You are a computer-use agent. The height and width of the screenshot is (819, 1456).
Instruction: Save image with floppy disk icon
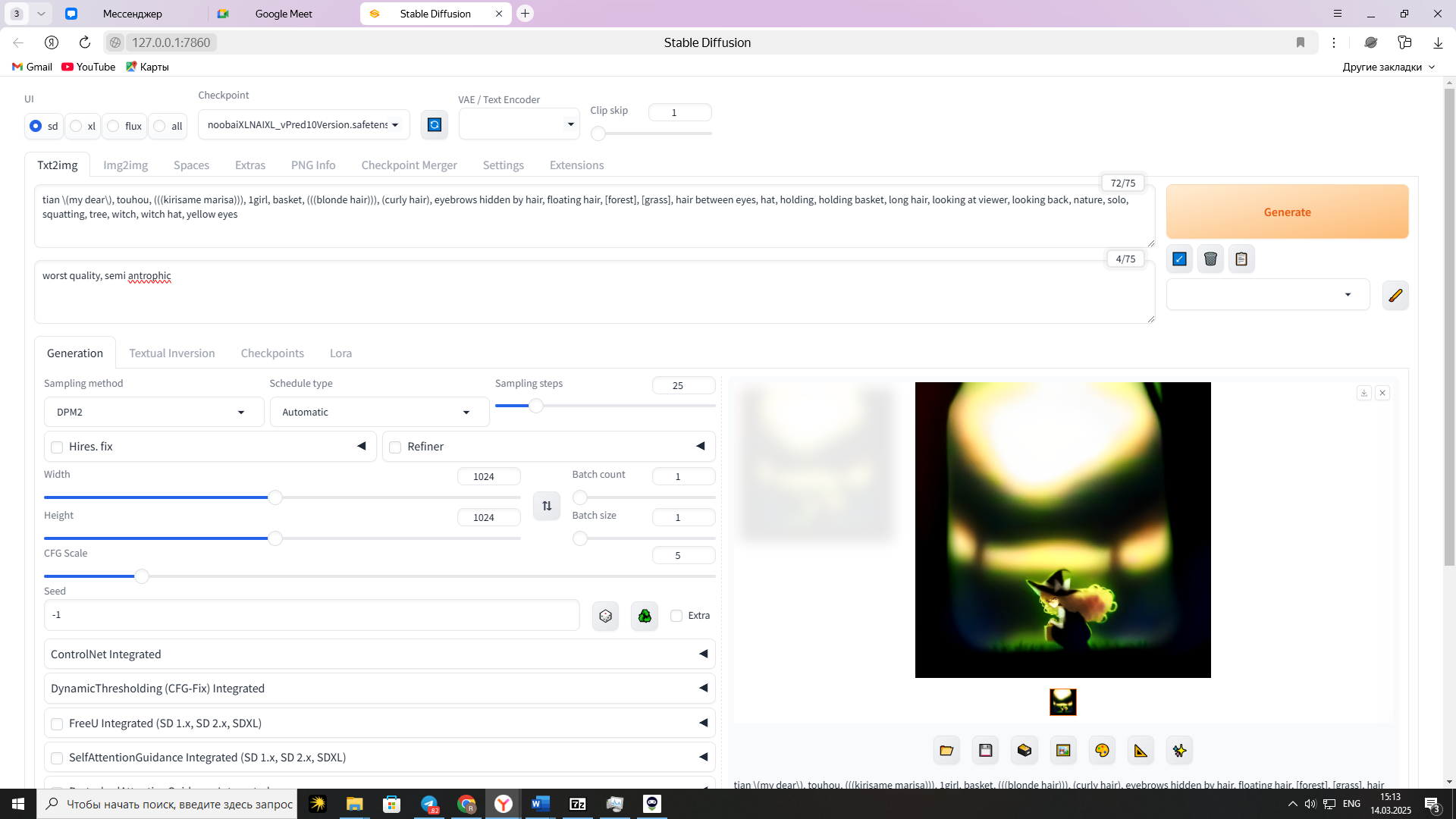coord(986,751)
